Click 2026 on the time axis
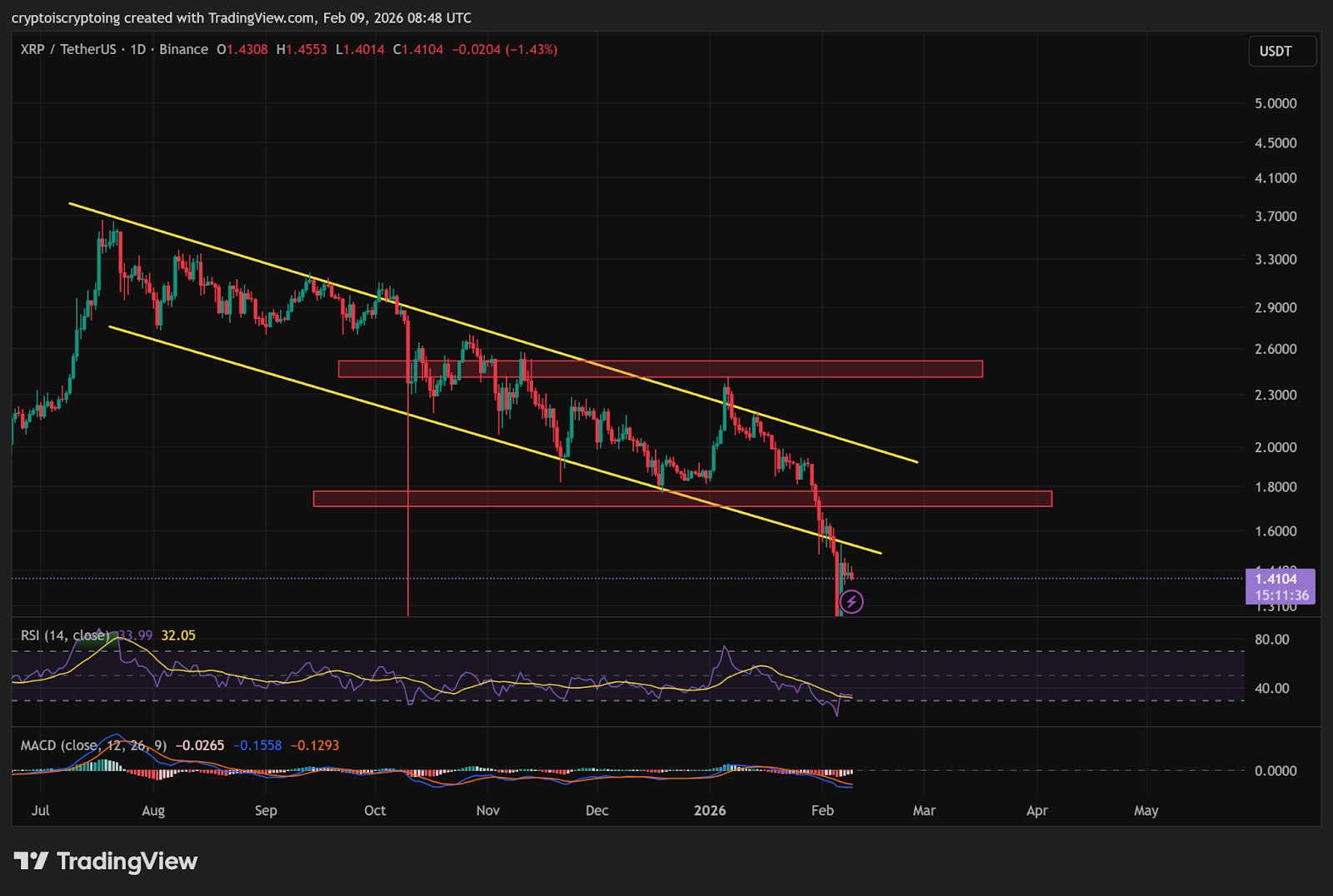 tap(710, 810)
